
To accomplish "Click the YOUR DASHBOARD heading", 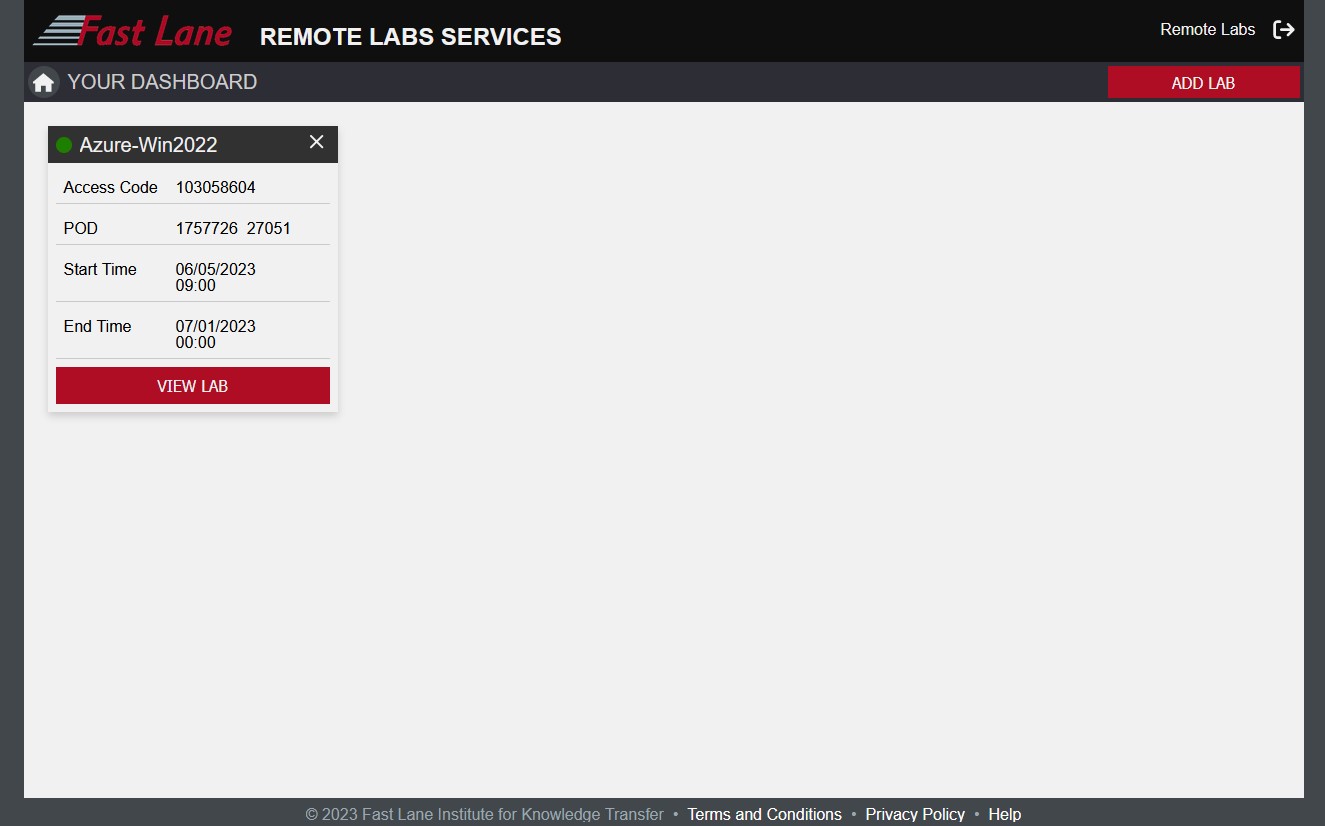I will (162, 82).
